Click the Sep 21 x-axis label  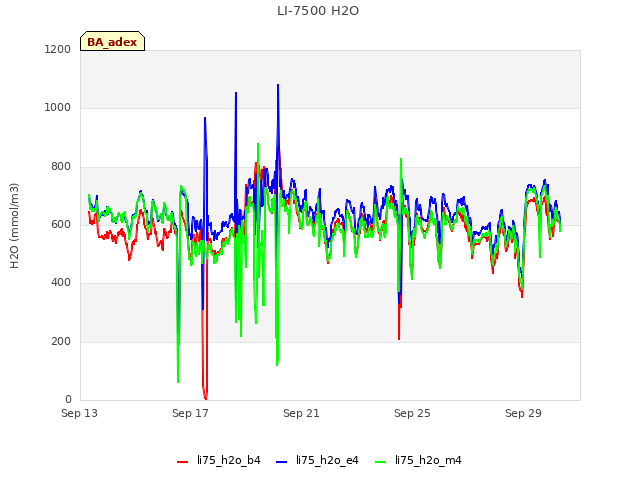click(x=301, y=413)
